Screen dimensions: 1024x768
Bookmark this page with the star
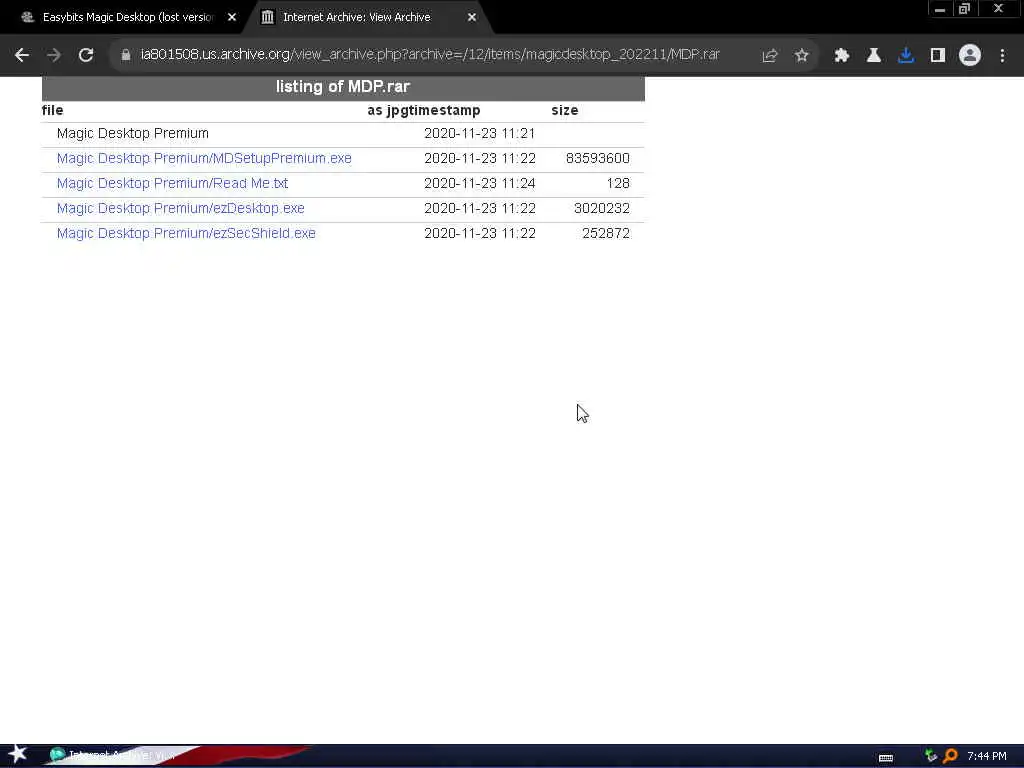coord(802,56)
